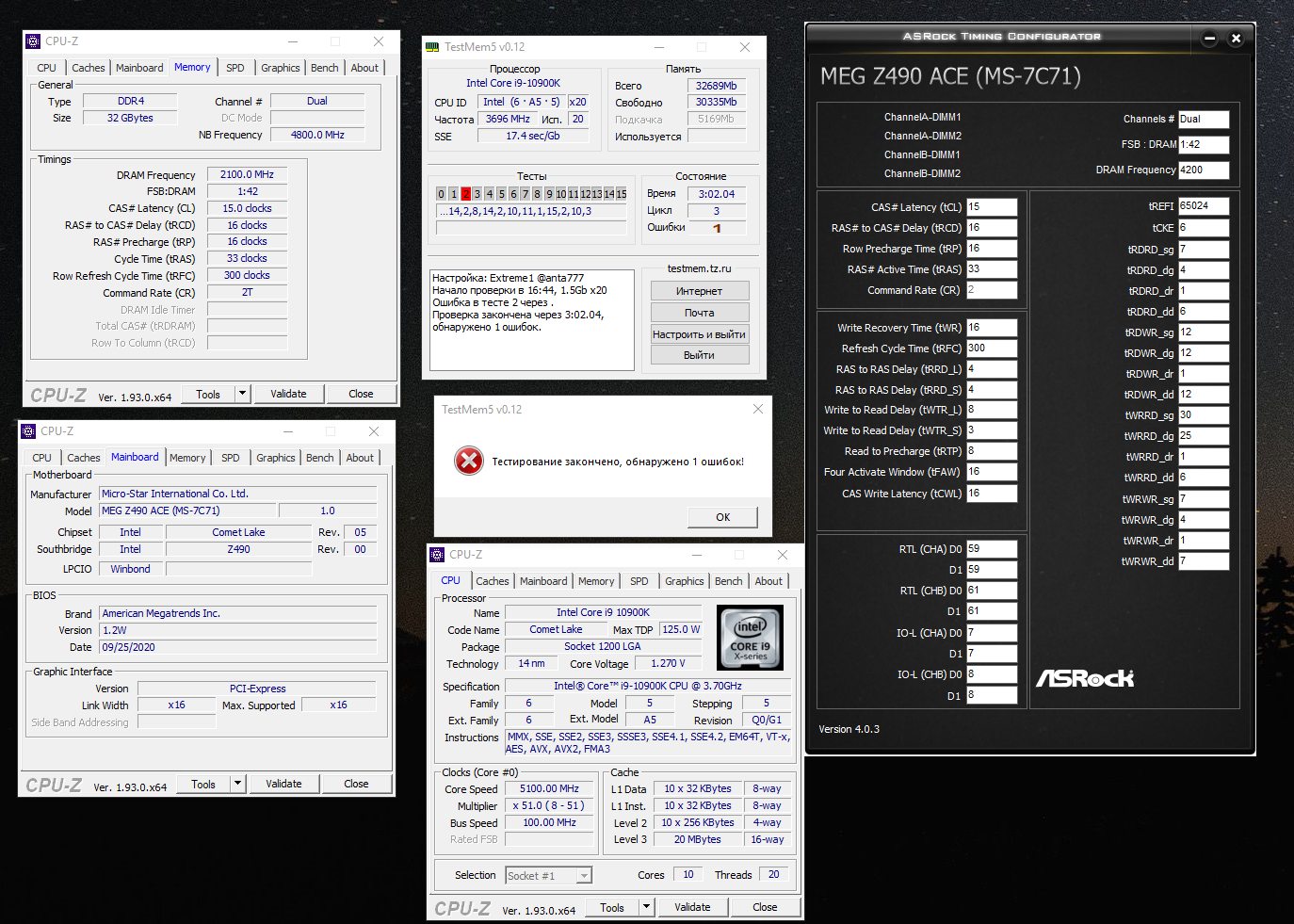This screenshot has width=1294, height=924.
Task: Switch to SPD tab in CPU-Z Memory-tab window
Action: coord(235,68)
